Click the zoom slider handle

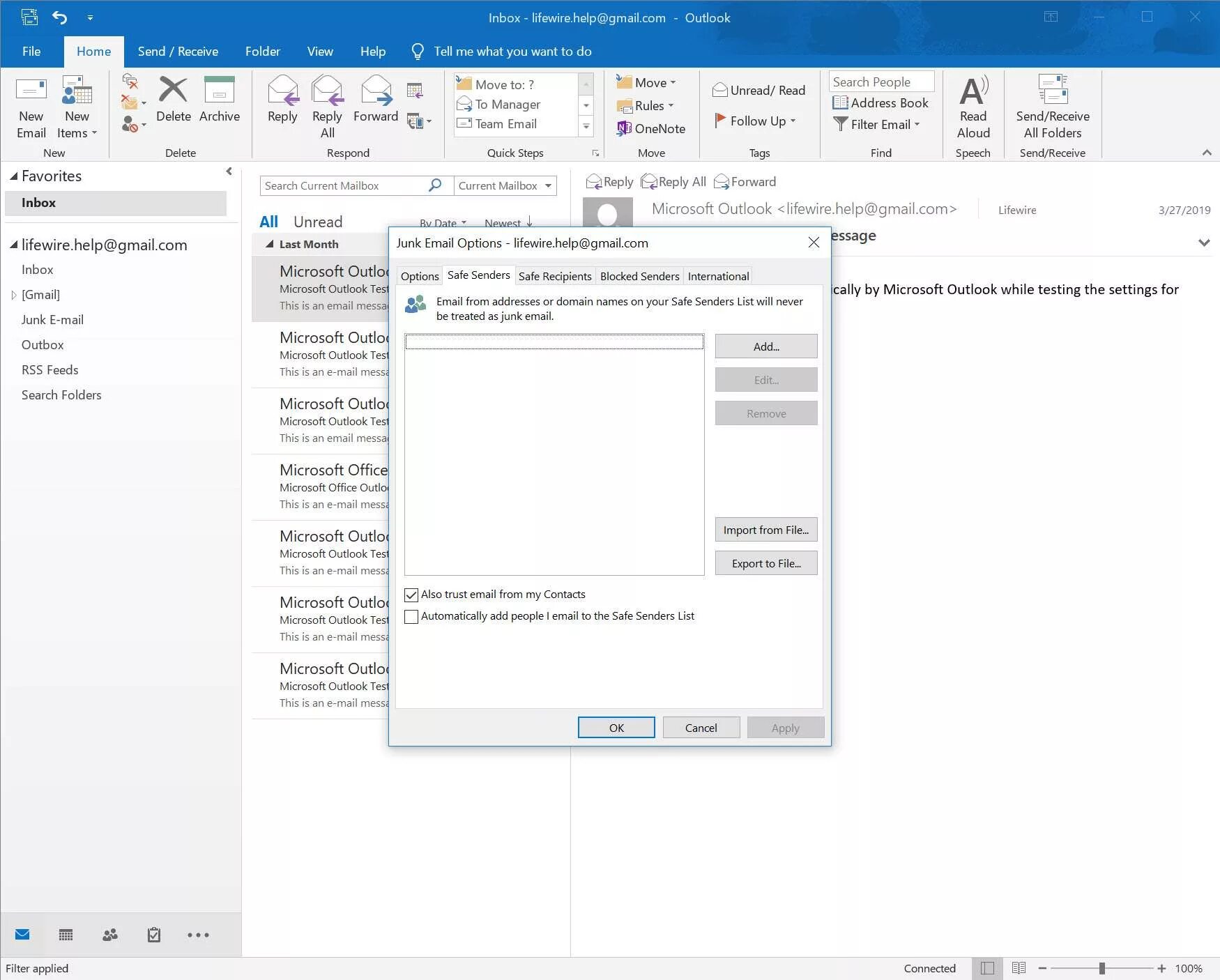[1101, 968]
